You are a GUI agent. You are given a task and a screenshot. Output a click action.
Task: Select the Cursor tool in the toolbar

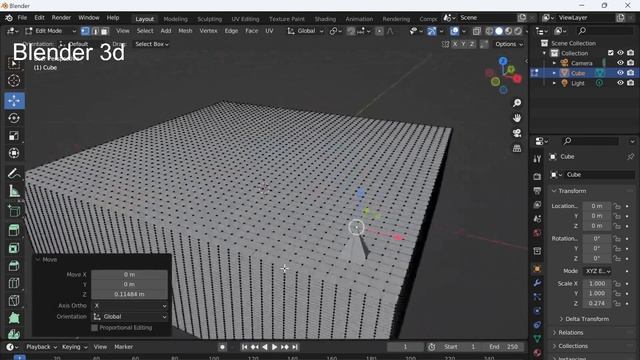[14, 81]
